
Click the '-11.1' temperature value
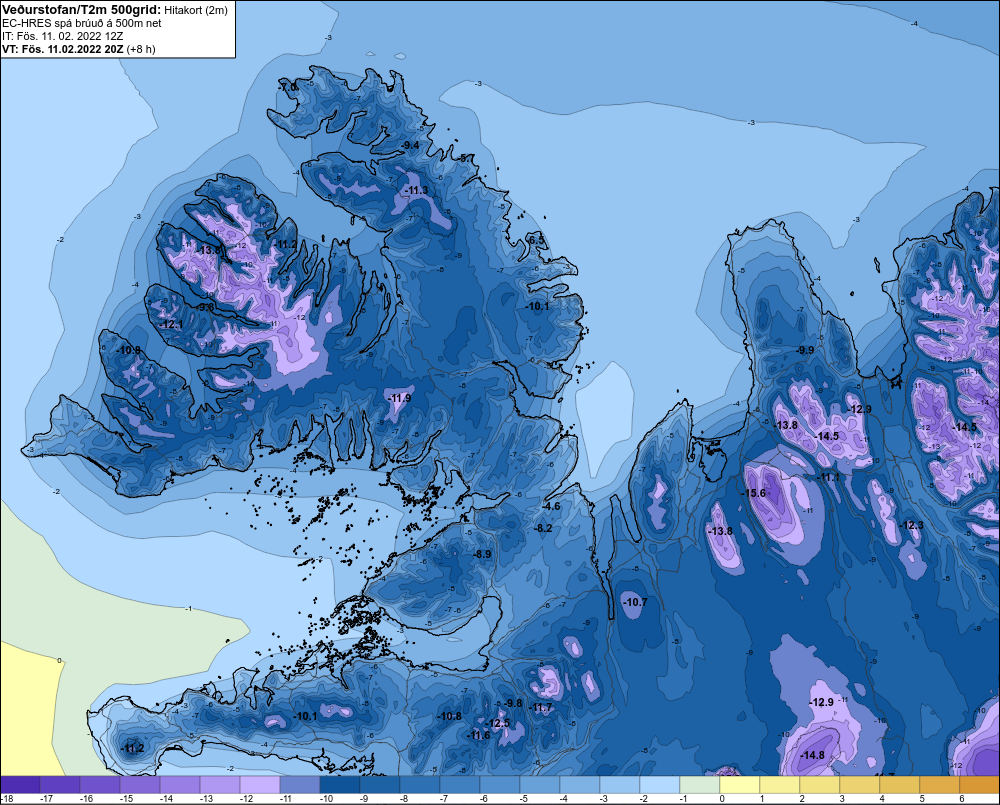click(828, 477)
